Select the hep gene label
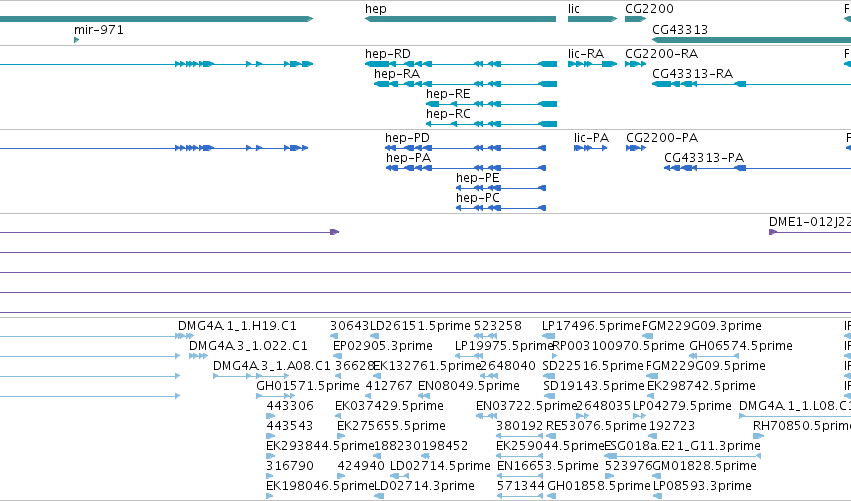Viewport: 851px width, 501px height. [376, 9]
